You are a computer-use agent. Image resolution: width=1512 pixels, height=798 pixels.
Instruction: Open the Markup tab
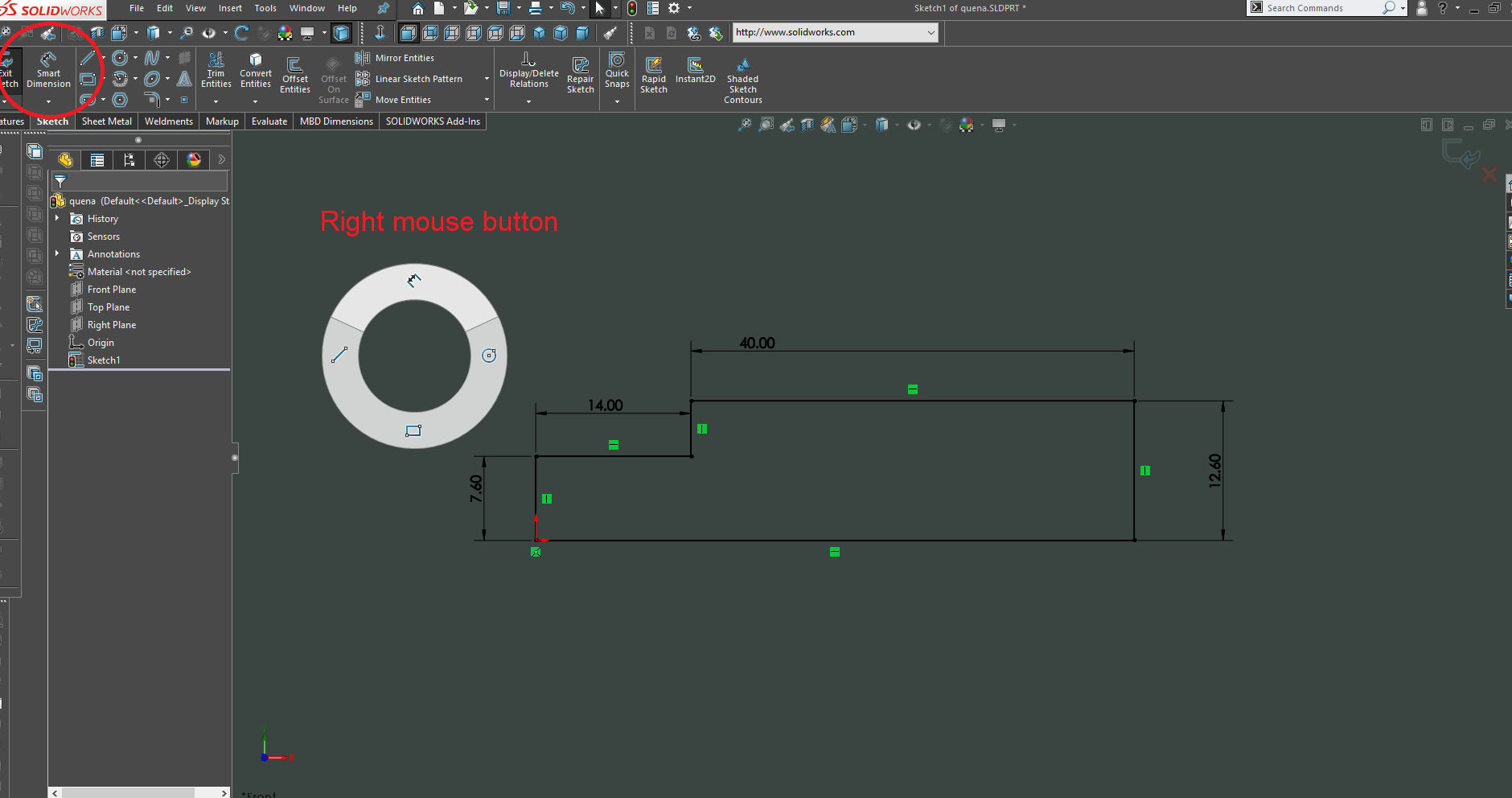222,121
